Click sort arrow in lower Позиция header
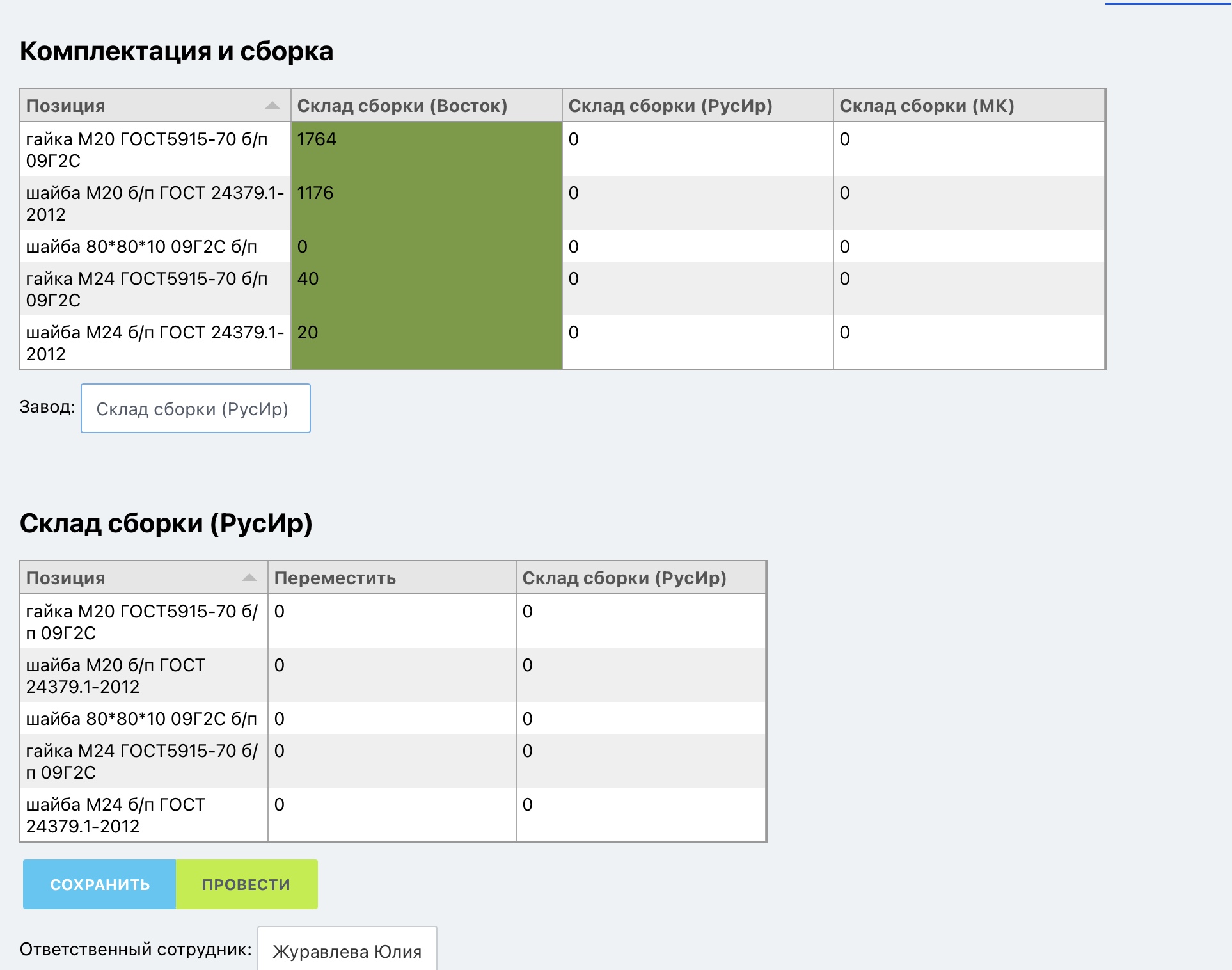1232x970 pixels. [x=249, y=578]
